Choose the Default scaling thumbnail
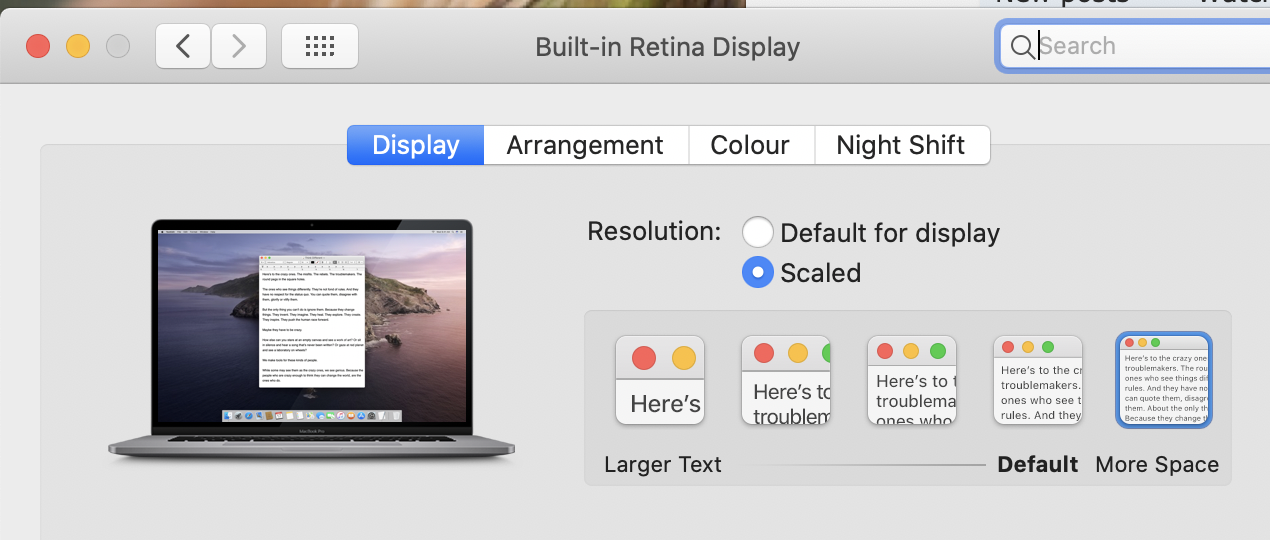This screenshot has width=1270, height=540. click(x=1038, y=380)
